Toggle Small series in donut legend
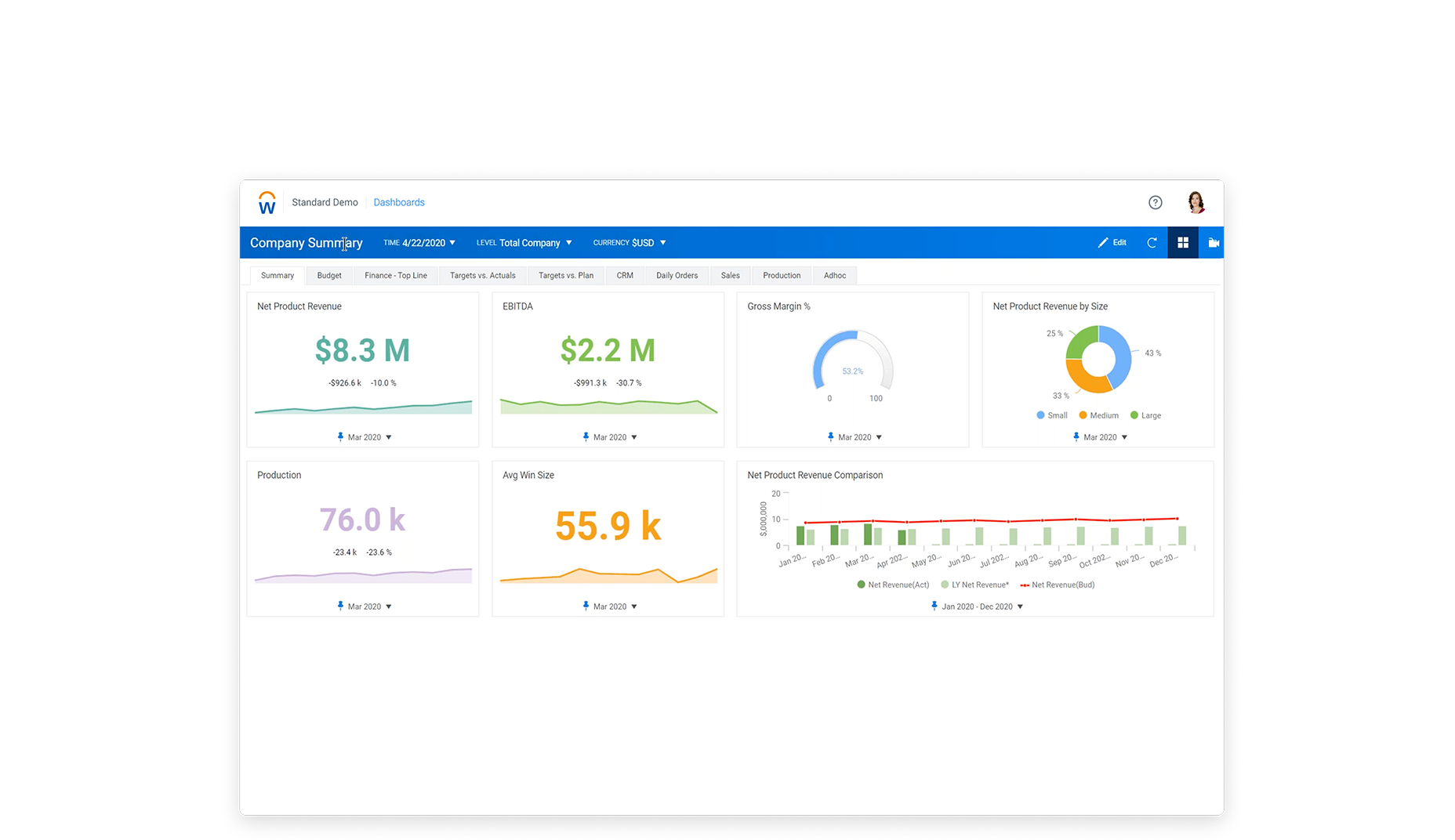 tap(1051, 416)
